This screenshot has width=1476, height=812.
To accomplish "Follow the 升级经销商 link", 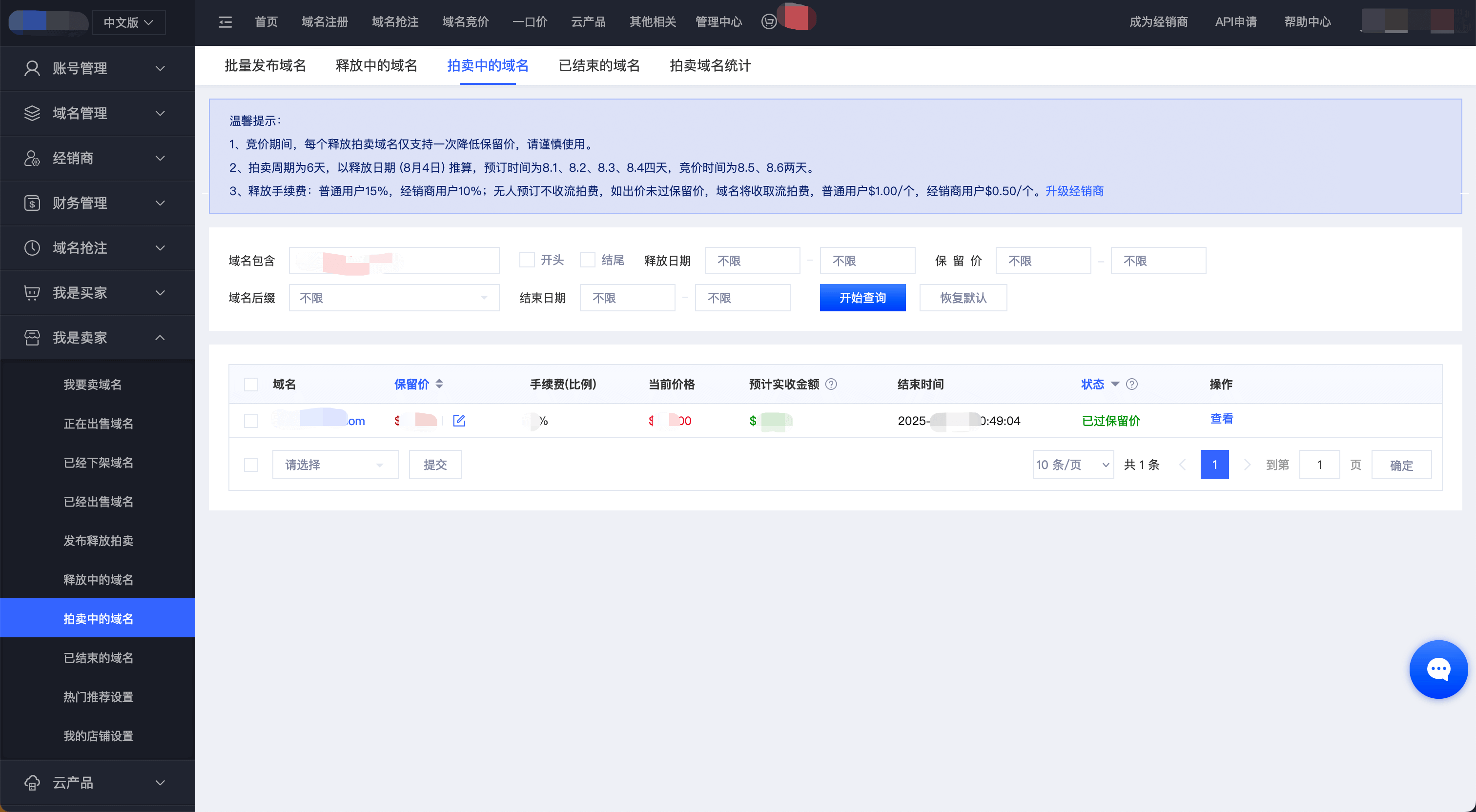I will [x=1074, y=191].
